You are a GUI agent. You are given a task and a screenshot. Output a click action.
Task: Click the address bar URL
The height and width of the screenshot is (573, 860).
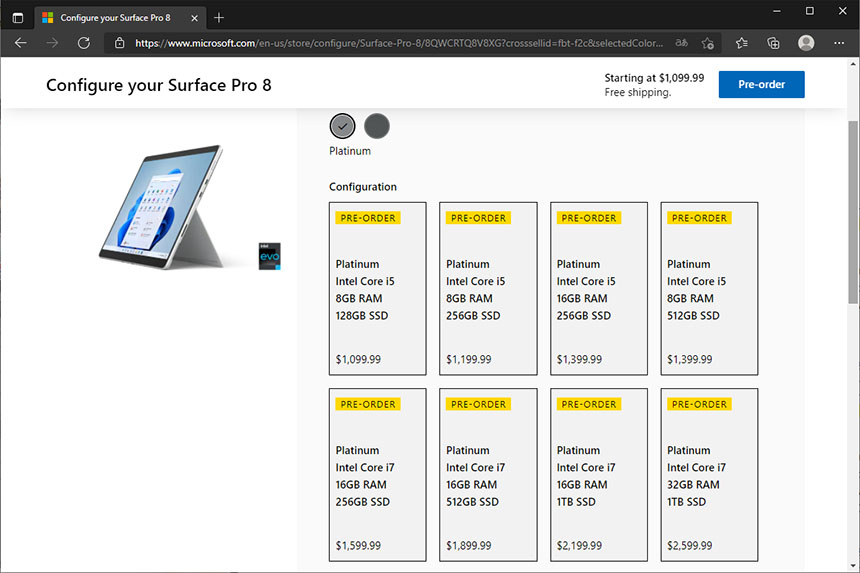point(399,43)
